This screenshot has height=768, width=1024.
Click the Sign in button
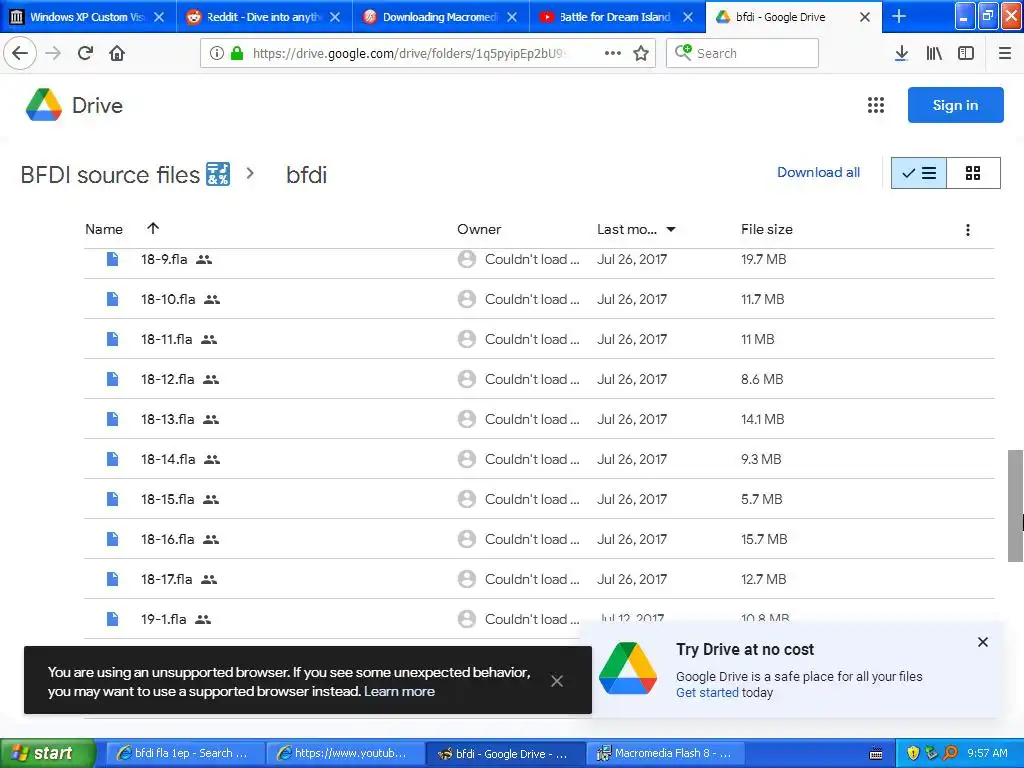(955, 105)
